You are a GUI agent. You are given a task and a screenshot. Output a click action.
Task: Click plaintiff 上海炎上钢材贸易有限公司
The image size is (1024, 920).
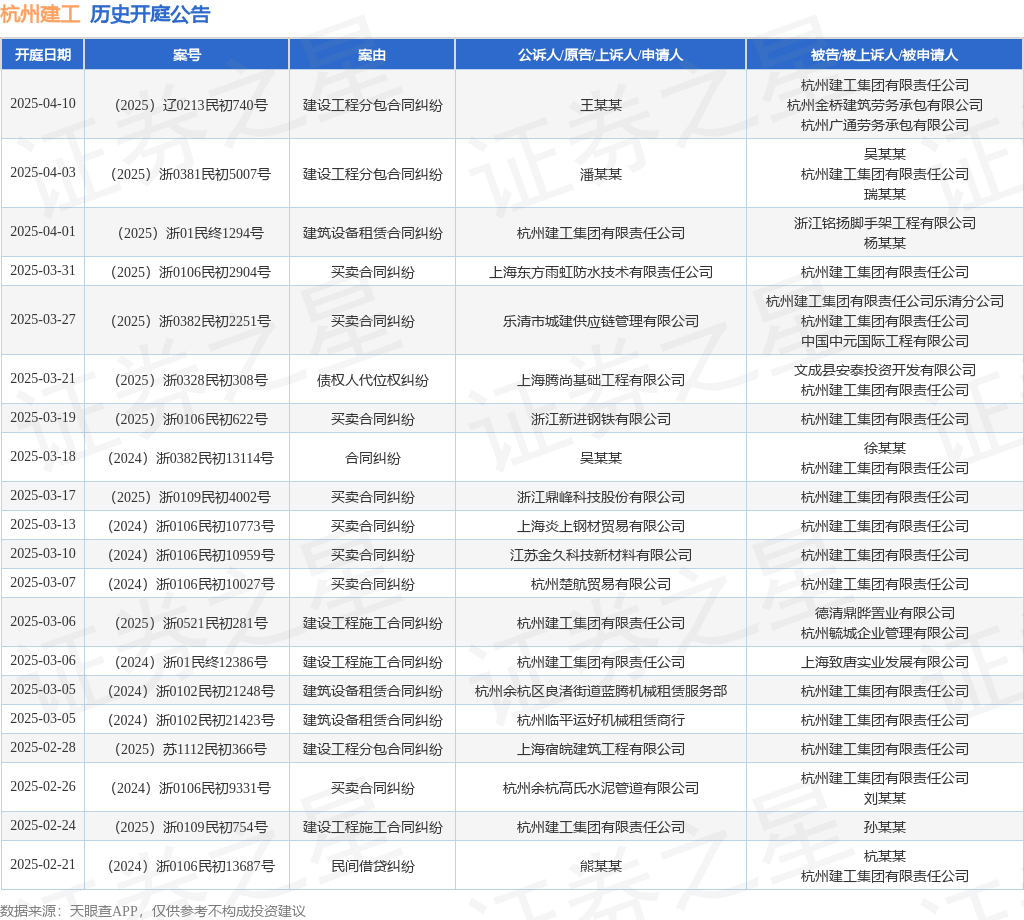(601, 526)
